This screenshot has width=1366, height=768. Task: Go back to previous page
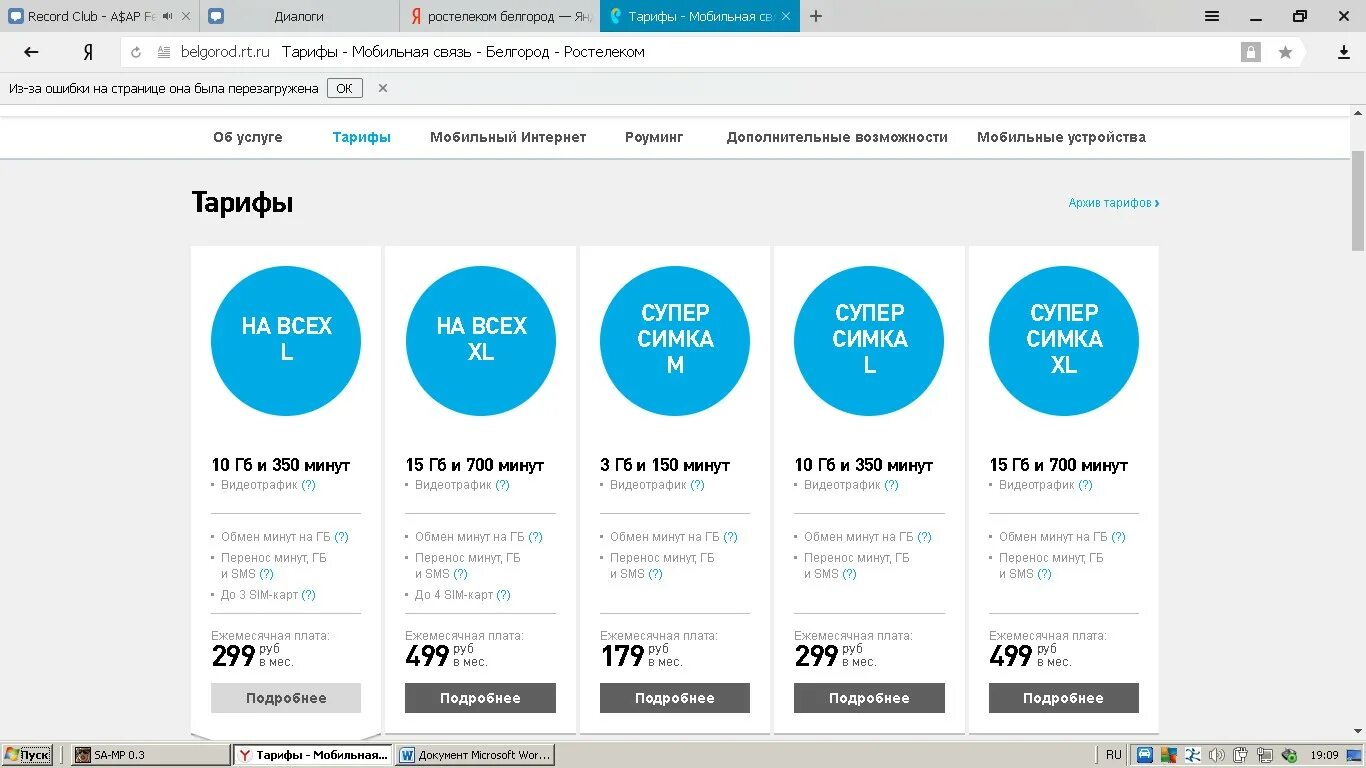31,53
